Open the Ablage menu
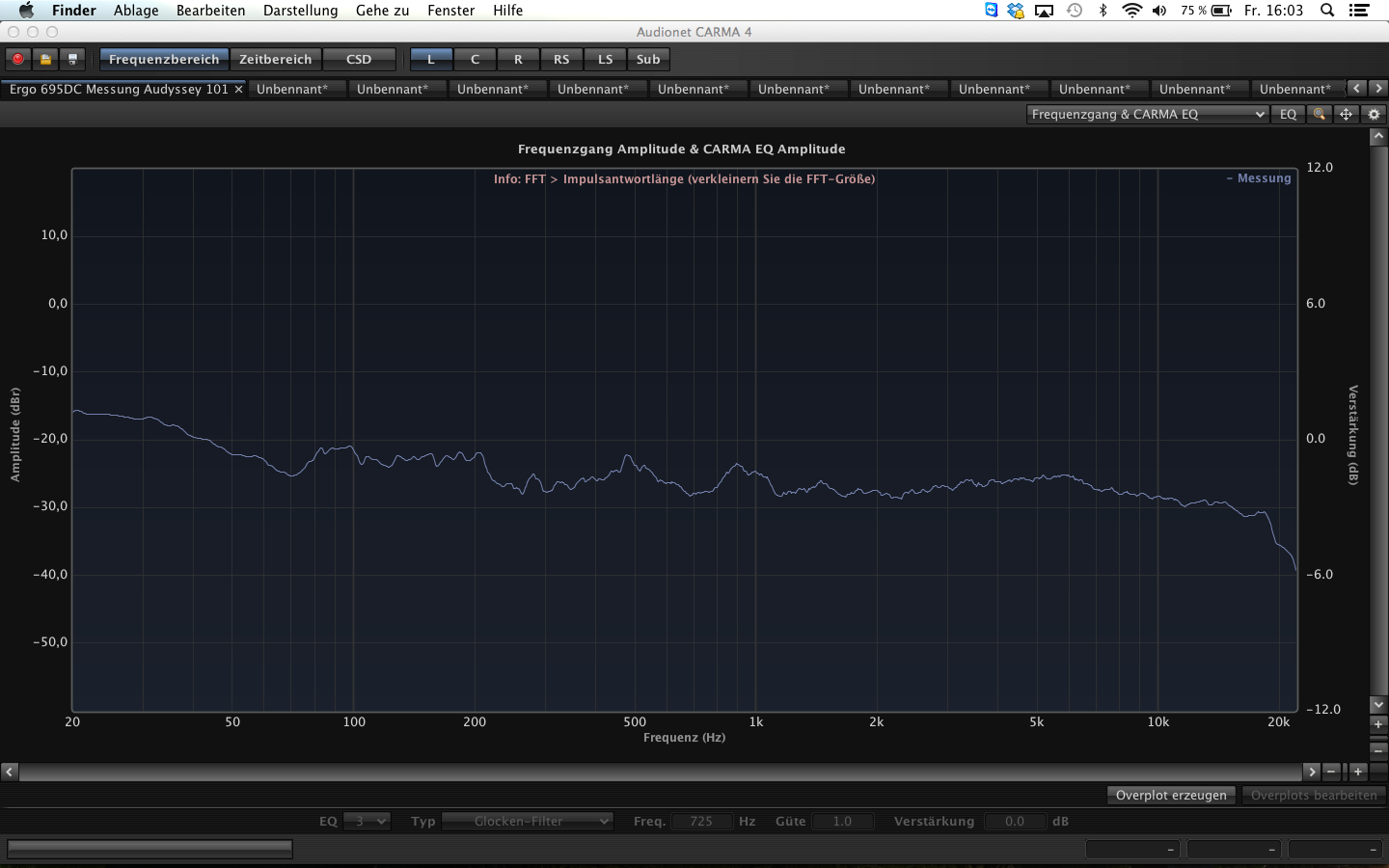Screen dimensions: 1389x868 (136, 11)
